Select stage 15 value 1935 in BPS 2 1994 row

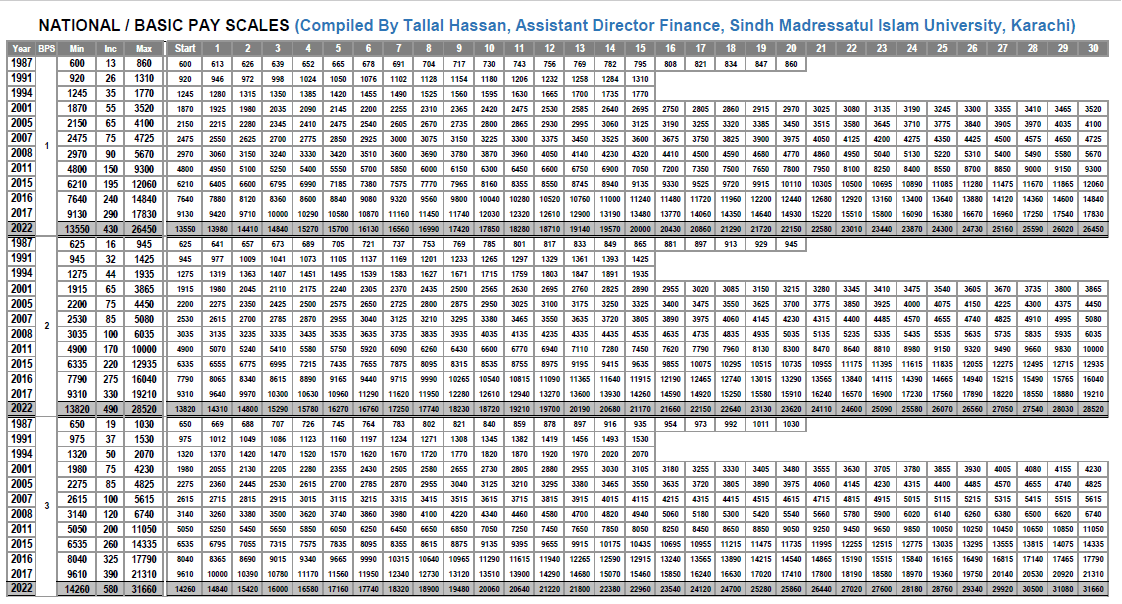point(640,273)
